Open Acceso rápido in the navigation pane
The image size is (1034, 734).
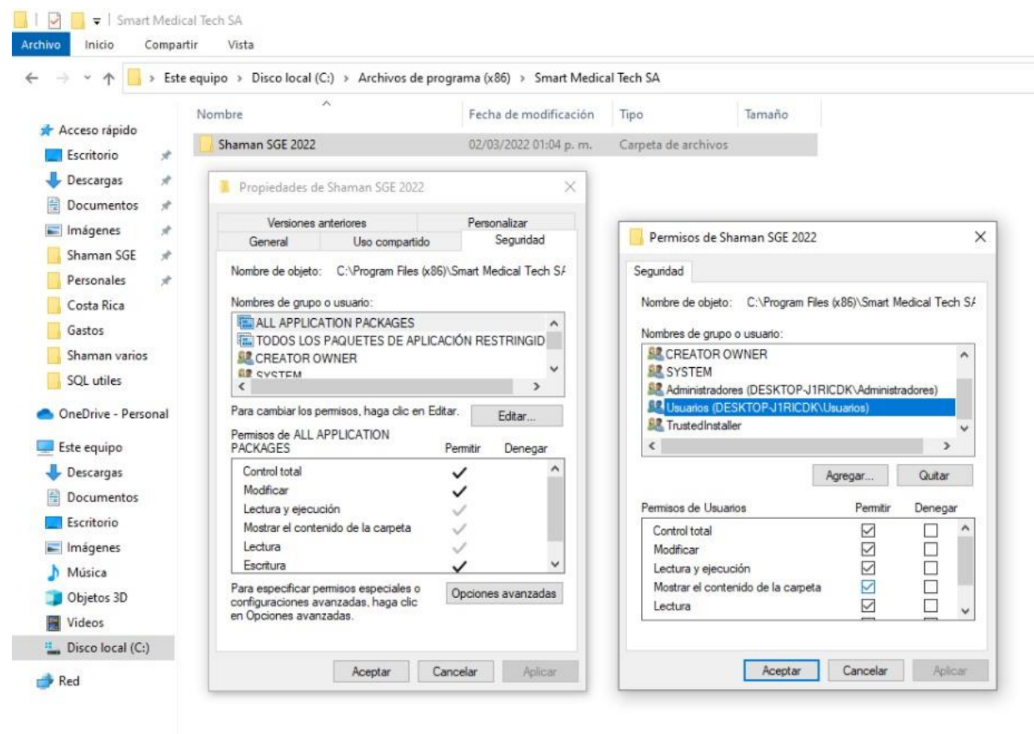[x=97, y=130]
